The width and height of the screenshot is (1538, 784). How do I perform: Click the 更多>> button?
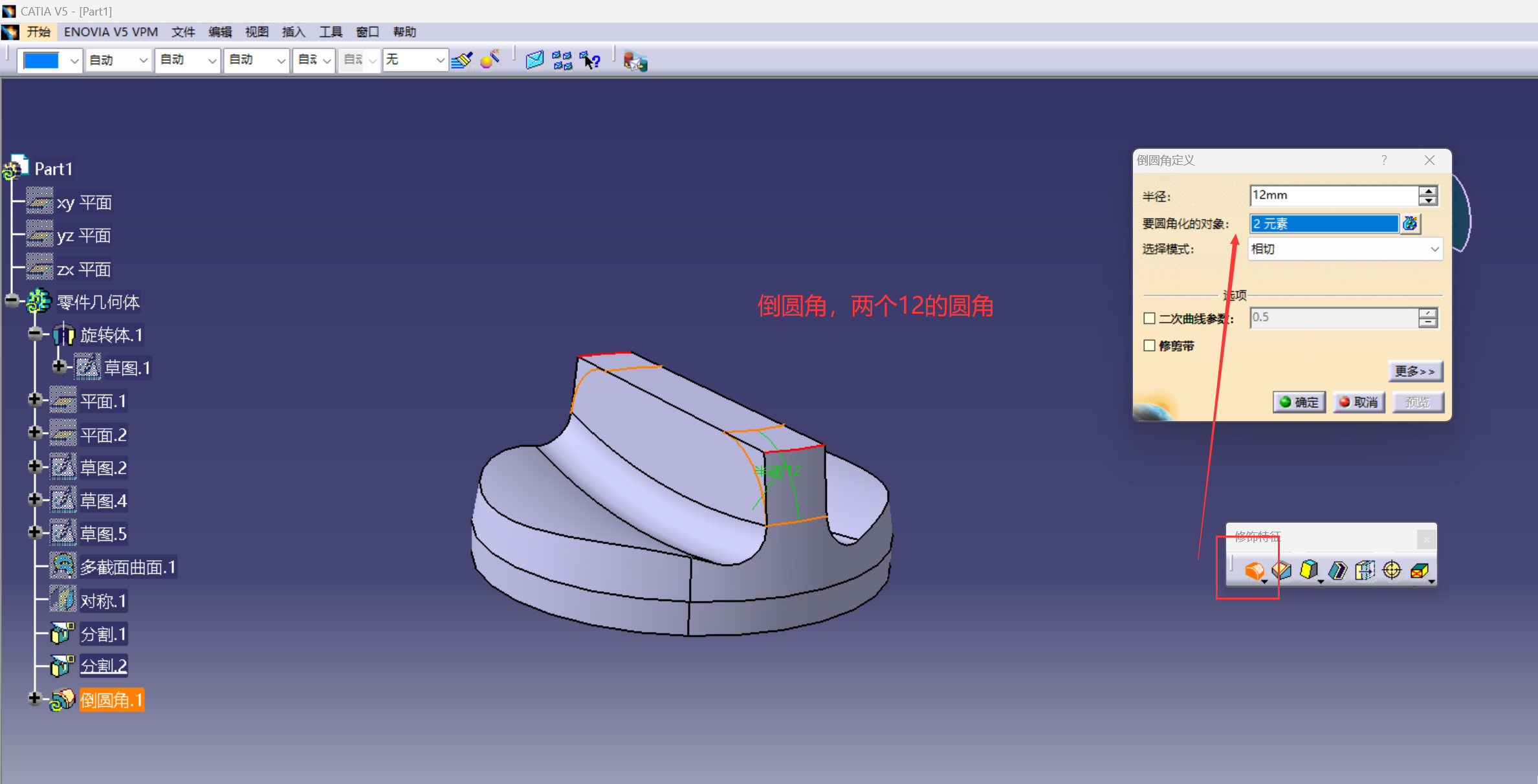tap(1414, 371)
